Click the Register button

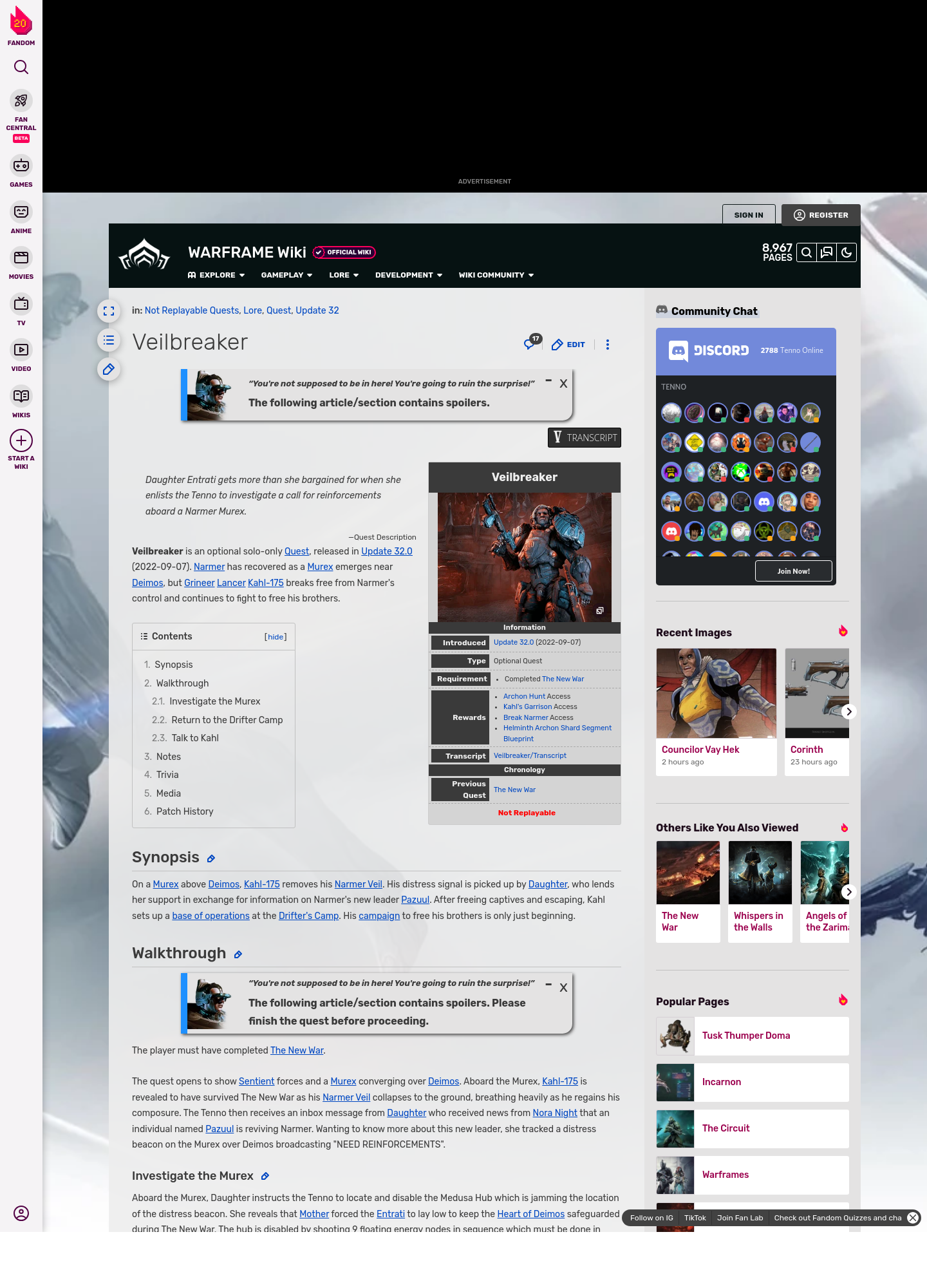[821, 215]
